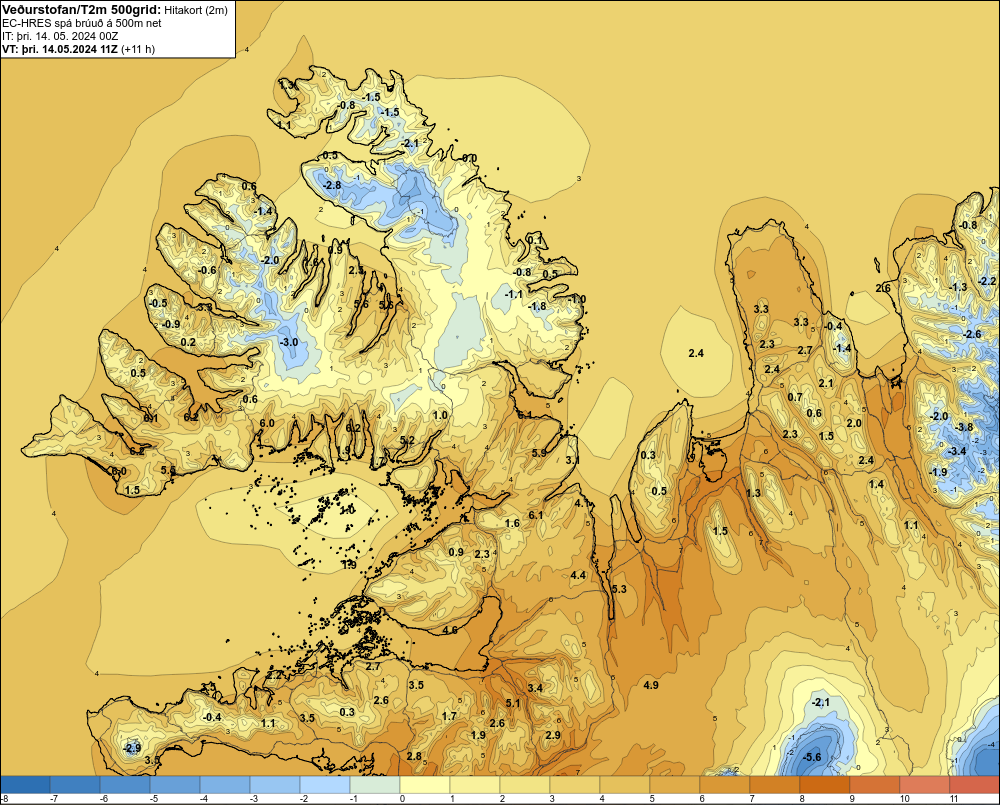Viewport: 1000px width, 805px height.
Task: Click the -3.0 temperature label on the map
Action: (x=288, y=342)
